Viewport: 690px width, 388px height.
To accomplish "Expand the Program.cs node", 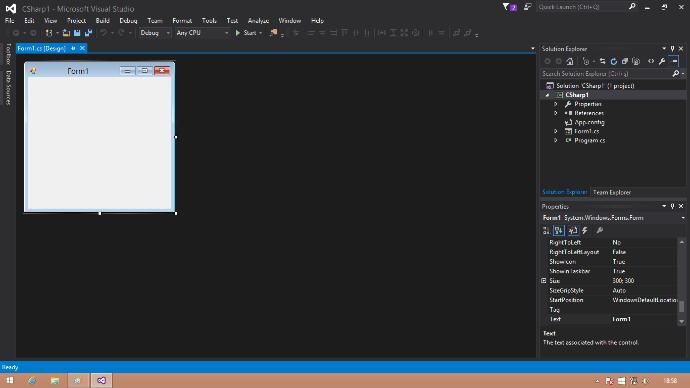I will click(x=556, y=140).
